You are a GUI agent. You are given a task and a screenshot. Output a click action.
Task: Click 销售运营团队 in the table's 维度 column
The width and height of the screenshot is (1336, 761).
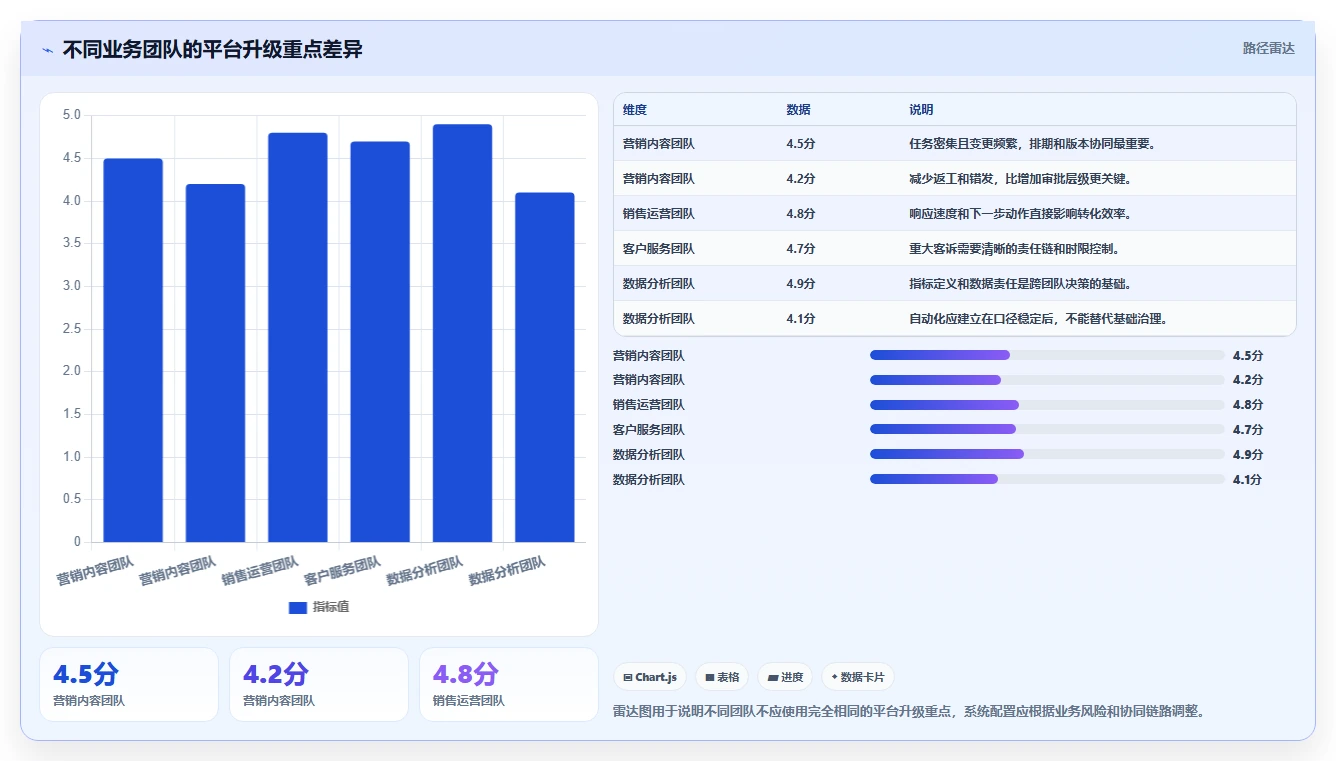pyautogui.click(x=659, y=214)
